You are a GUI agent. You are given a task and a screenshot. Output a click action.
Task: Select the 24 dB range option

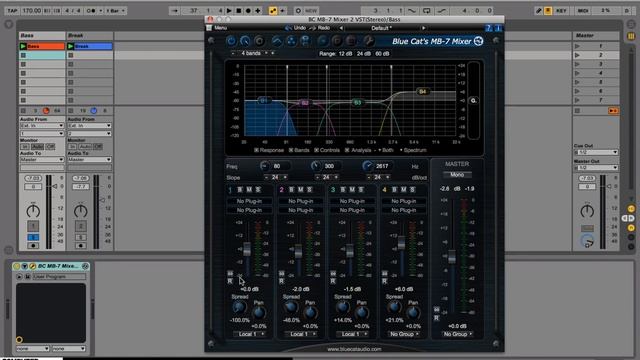tap(364, 53)
